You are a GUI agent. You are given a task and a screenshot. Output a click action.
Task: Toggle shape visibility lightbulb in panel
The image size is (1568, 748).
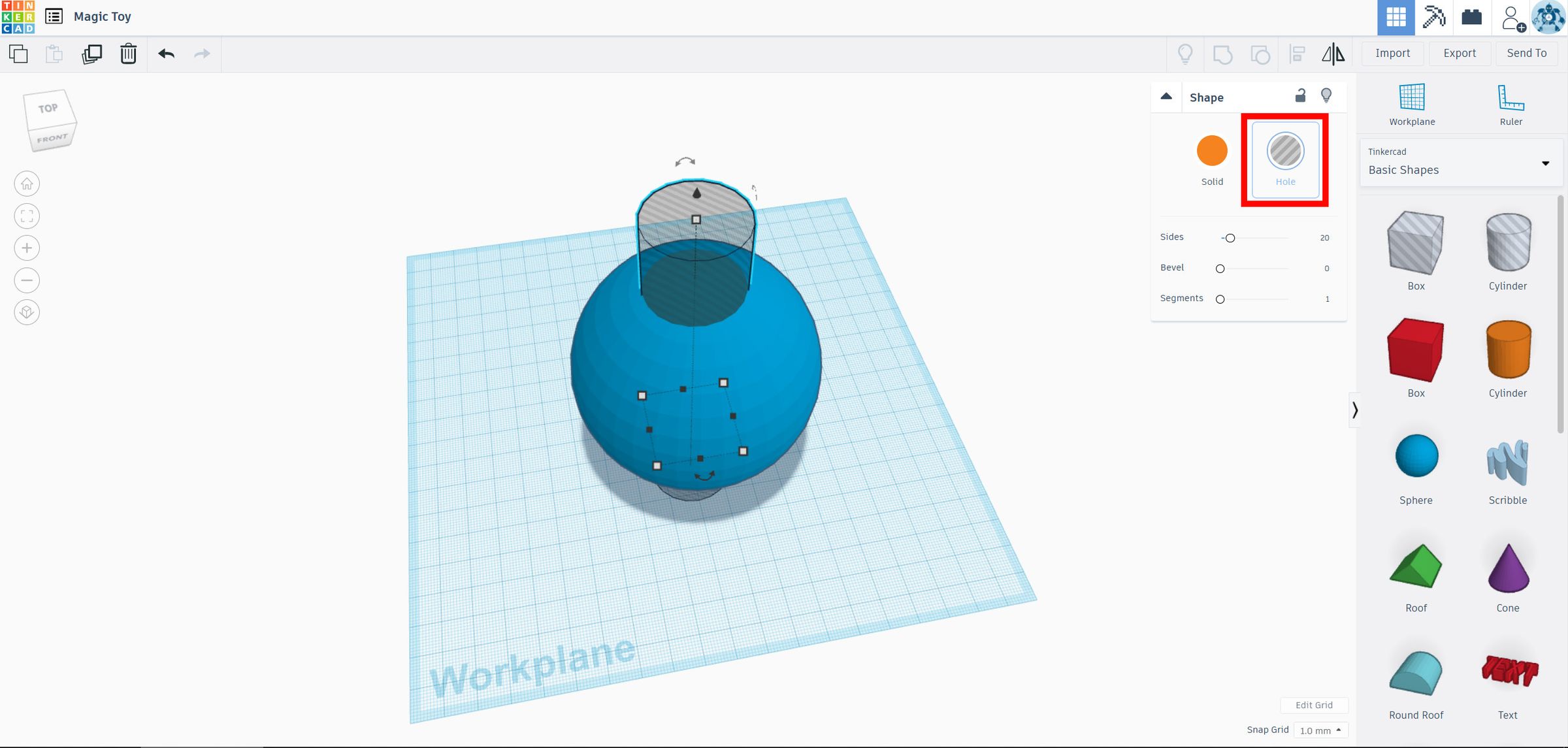(1326, 96)
